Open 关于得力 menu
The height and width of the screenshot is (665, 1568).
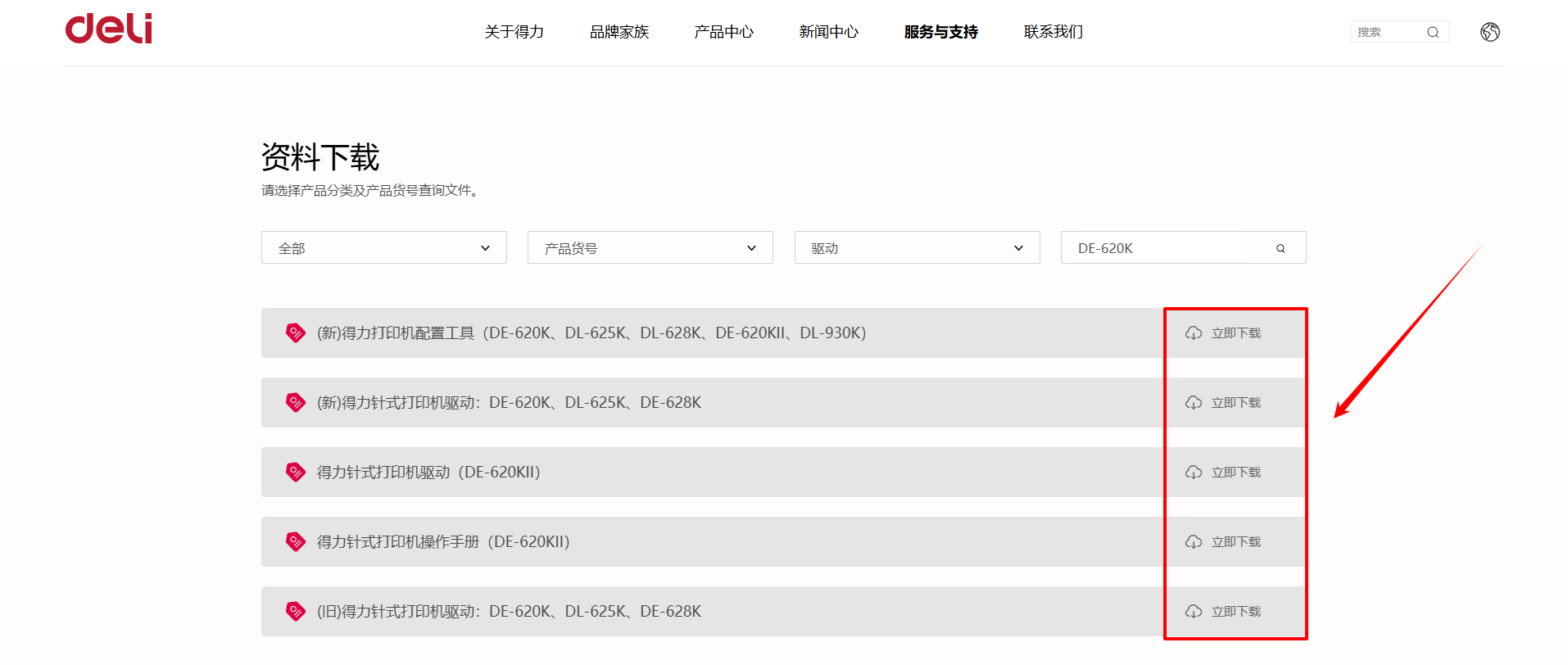tap(514, 32)
